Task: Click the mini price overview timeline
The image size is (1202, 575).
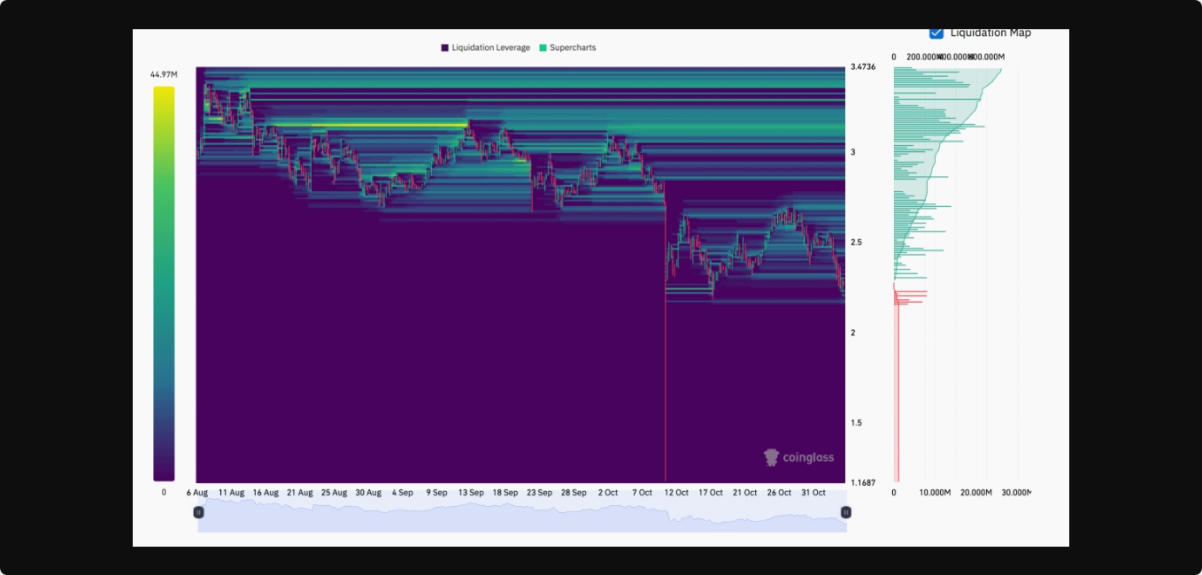Action: coord(520,515)
